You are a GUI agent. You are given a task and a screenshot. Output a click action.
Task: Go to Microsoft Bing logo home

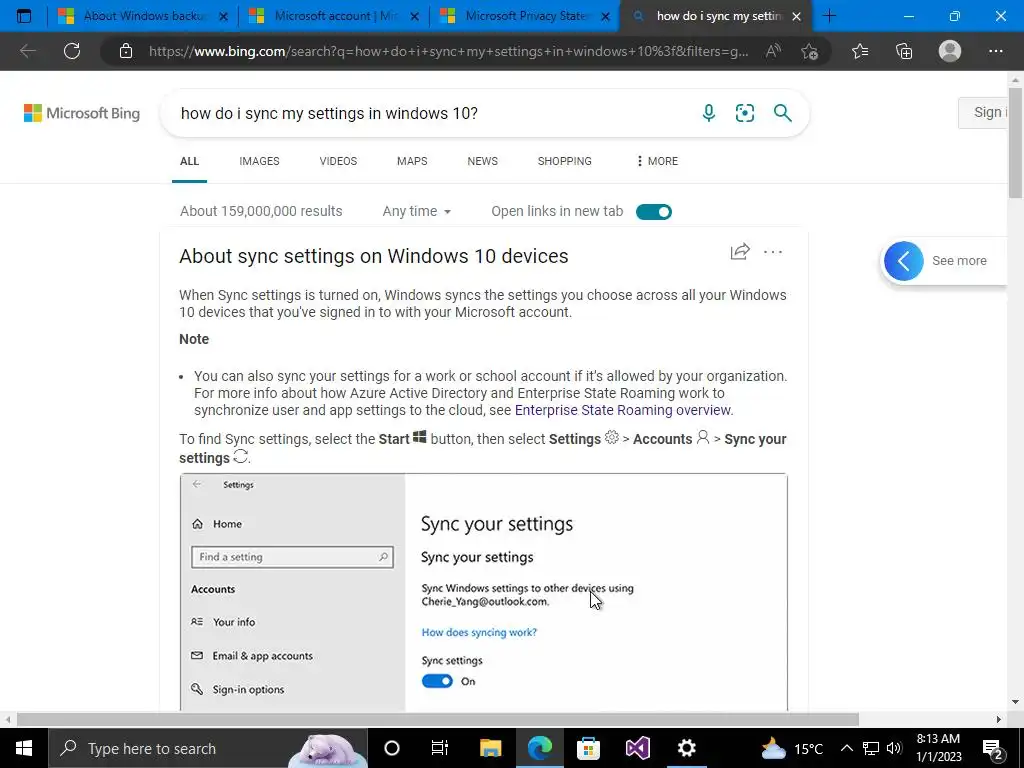point(82,113)
